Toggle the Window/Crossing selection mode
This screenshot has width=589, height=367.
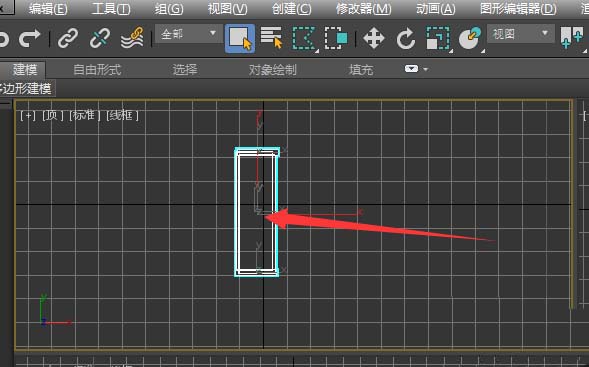tap(336, 38)
